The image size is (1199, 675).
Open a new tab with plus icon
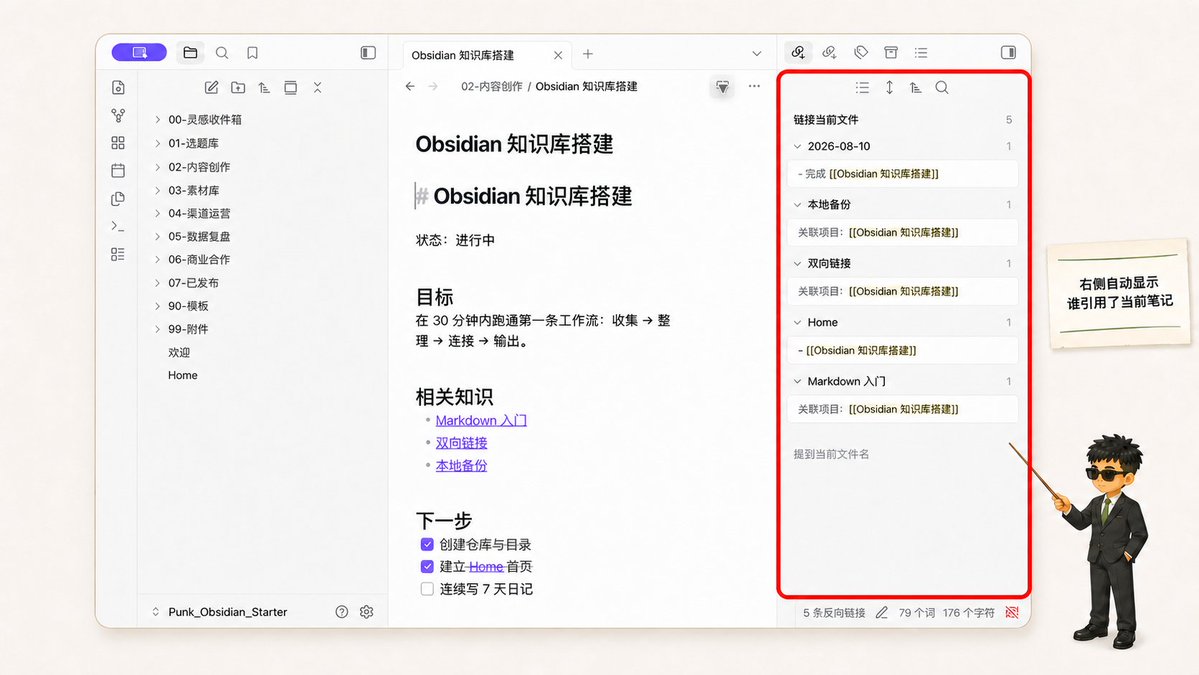point(587,54)
